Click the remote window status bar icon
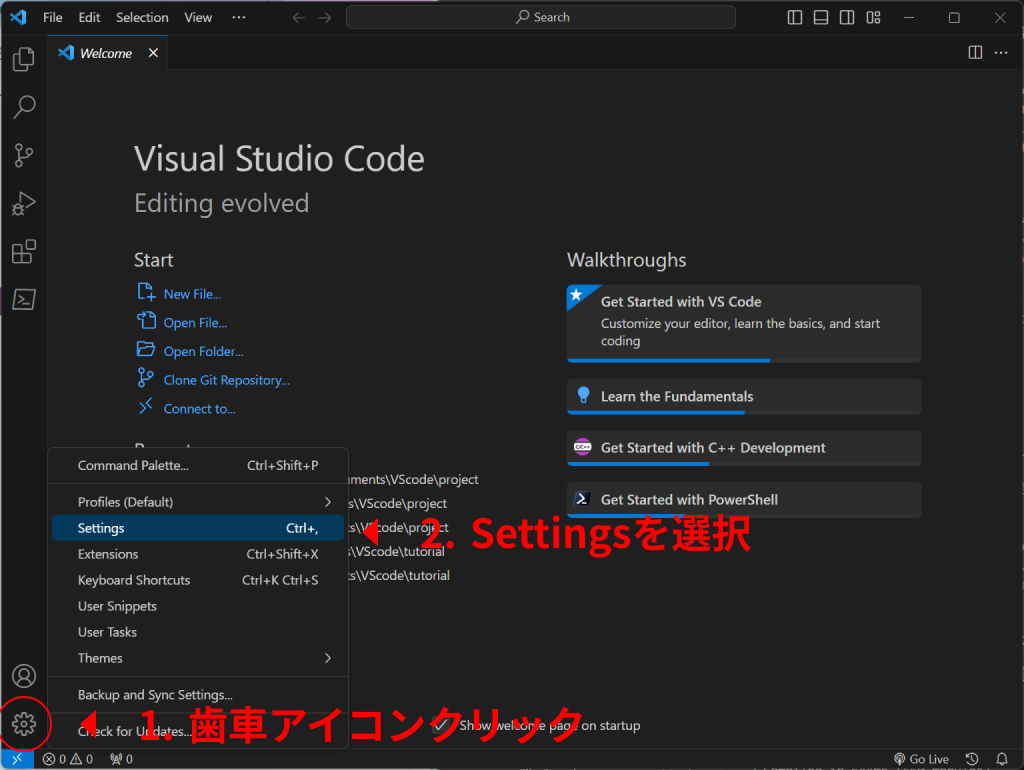 pyautogui.click(x=17, y=759)
